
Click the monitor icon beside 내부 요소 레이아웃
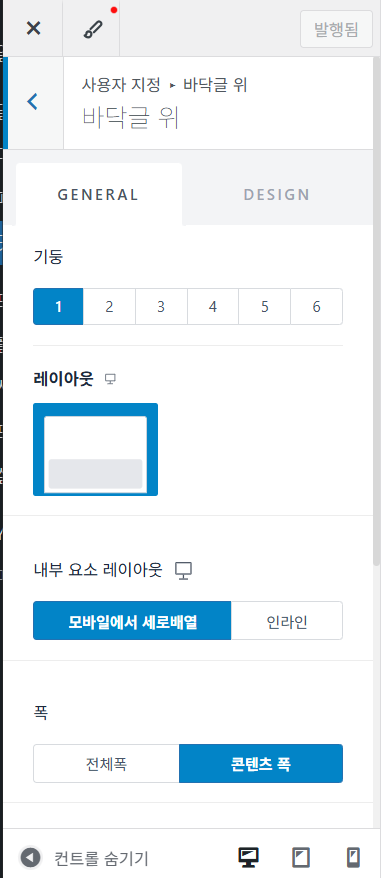[x=183, y=571]
